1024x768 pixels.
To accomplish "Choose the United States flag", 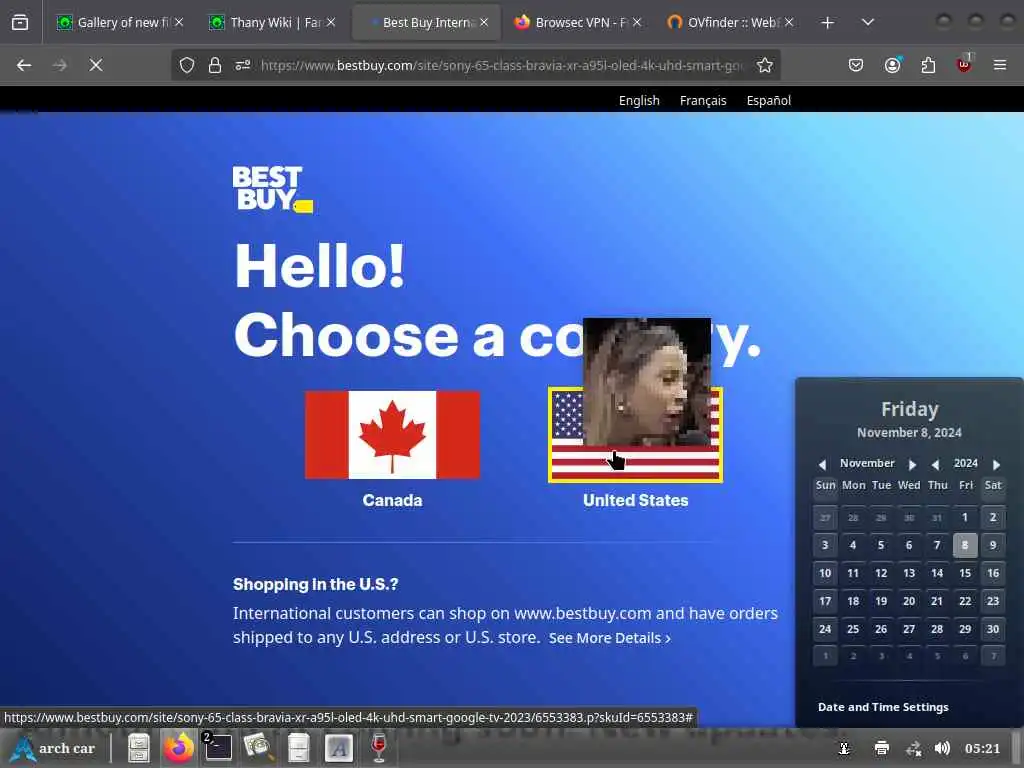I will (x=635, y=436).
